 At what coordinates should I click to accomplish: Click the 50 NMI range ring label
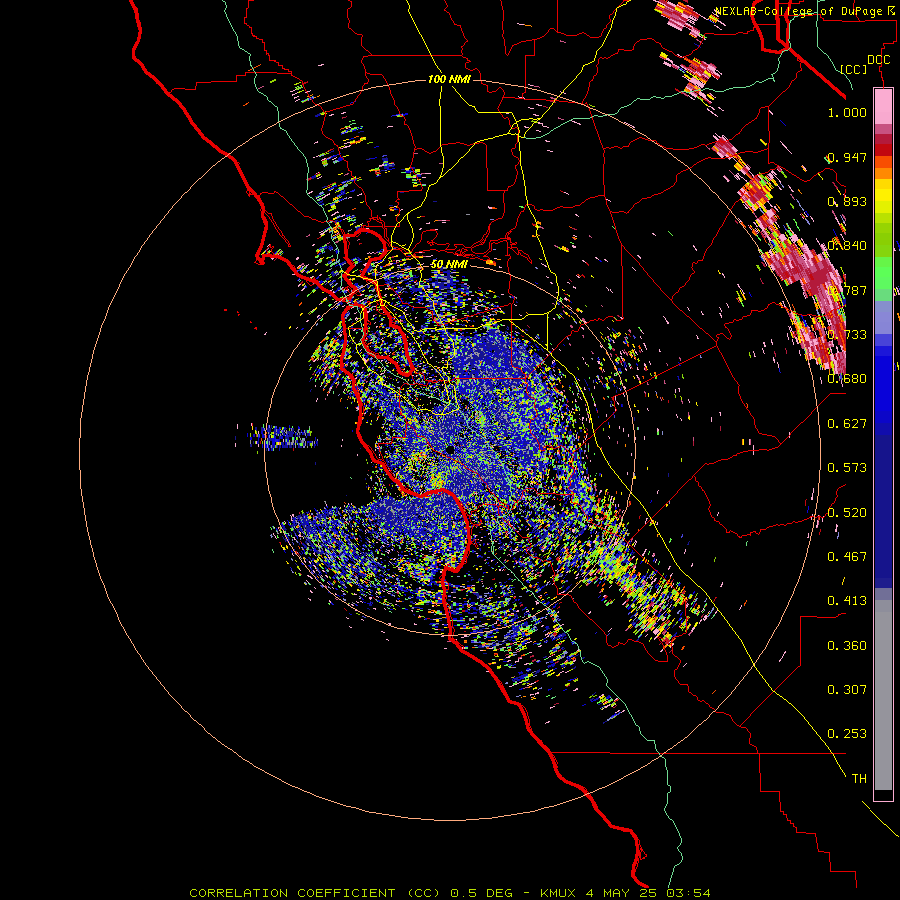tap(449, 265)
